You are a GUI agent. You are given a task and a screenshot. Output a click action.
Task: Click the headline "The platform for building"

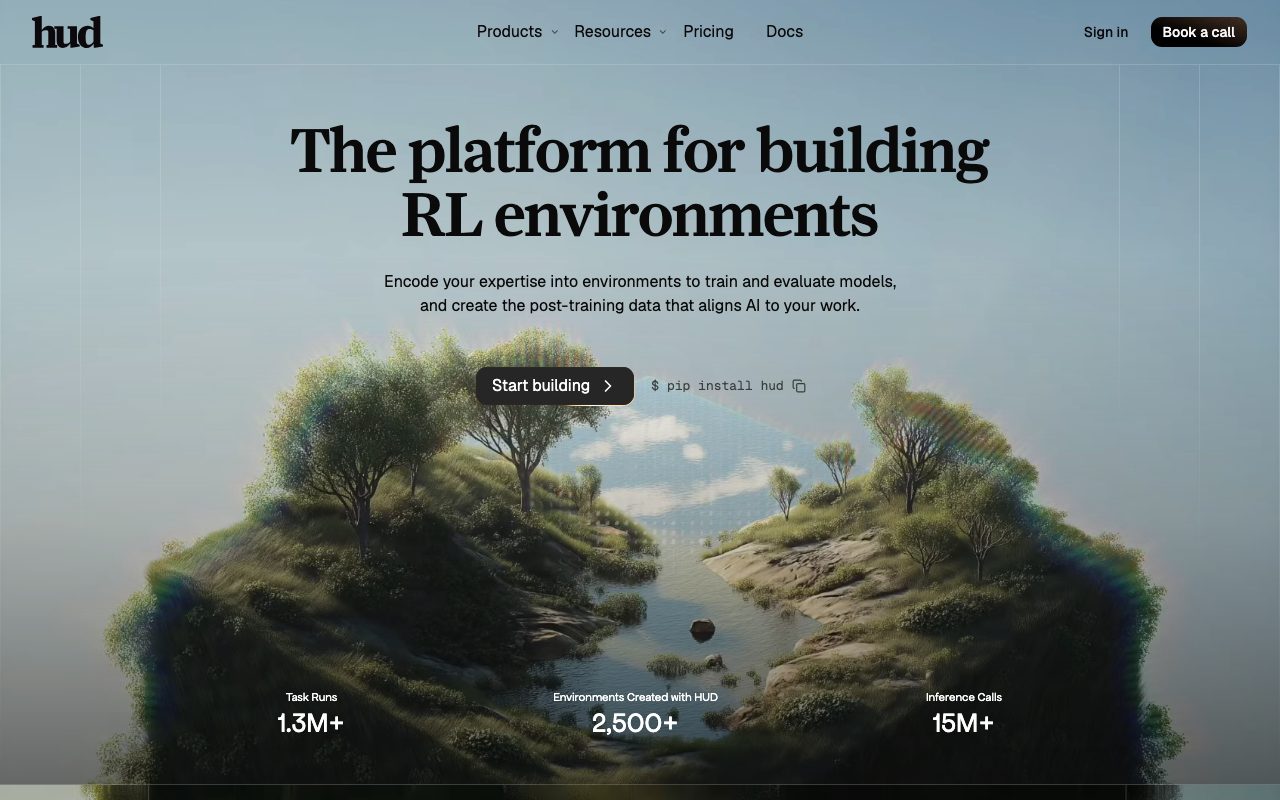coord(640,151)
